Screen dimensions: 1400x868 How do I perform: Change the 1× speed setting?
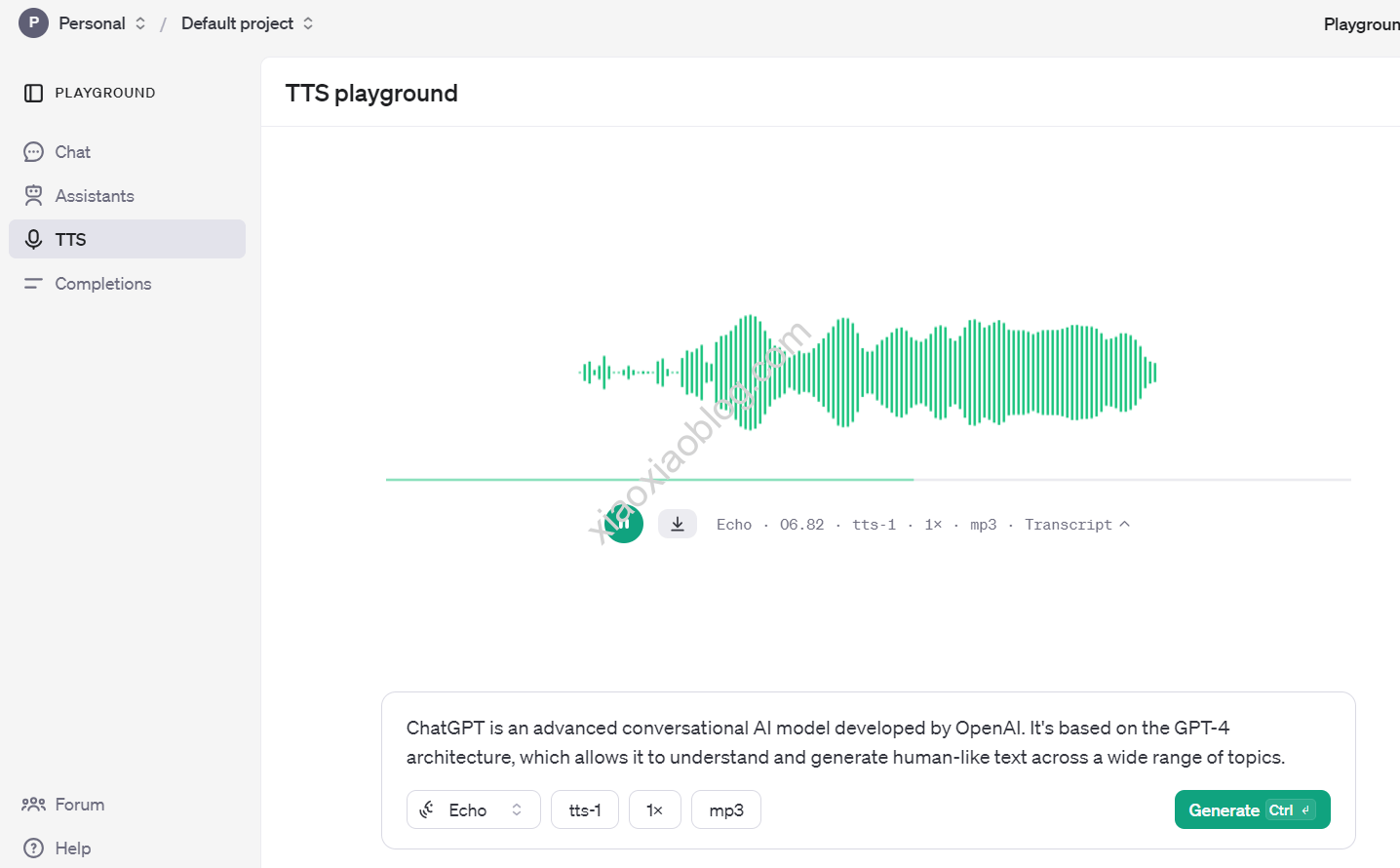[x=655, y=809]
